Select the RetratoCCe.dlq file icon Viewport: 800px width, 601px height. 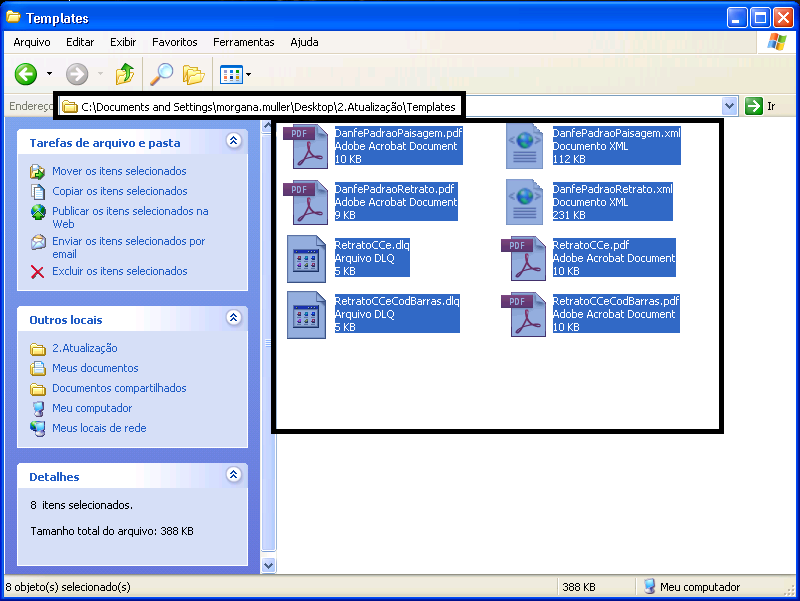[306, 258]
